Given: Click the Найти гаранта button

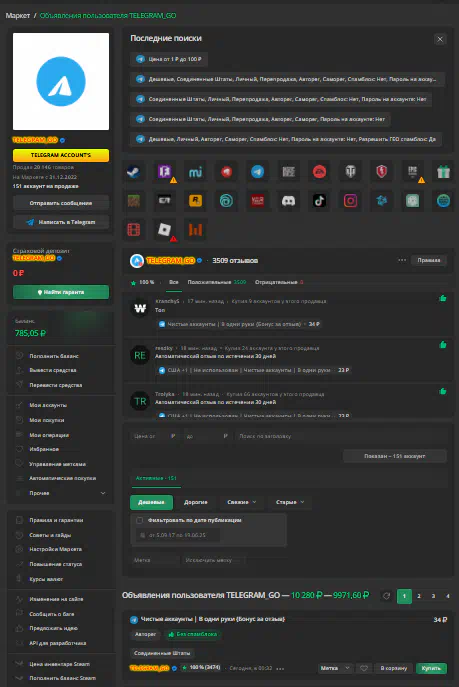Looking at the screenshot, I should 61,292.
